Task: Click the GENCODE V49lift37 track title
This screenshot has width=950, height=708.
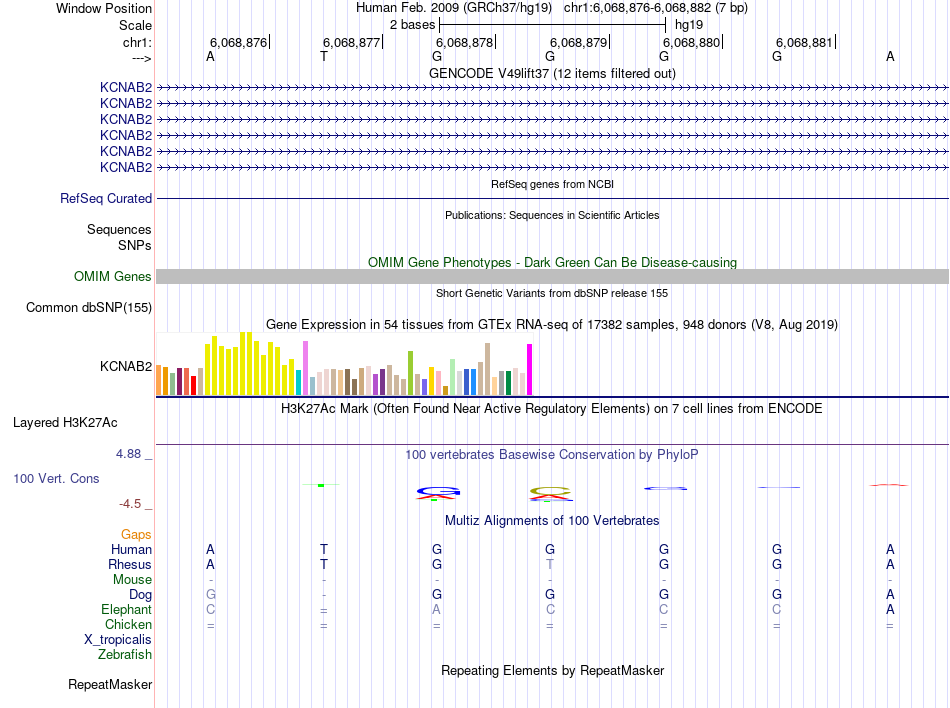Action: [x=552, y=73]
